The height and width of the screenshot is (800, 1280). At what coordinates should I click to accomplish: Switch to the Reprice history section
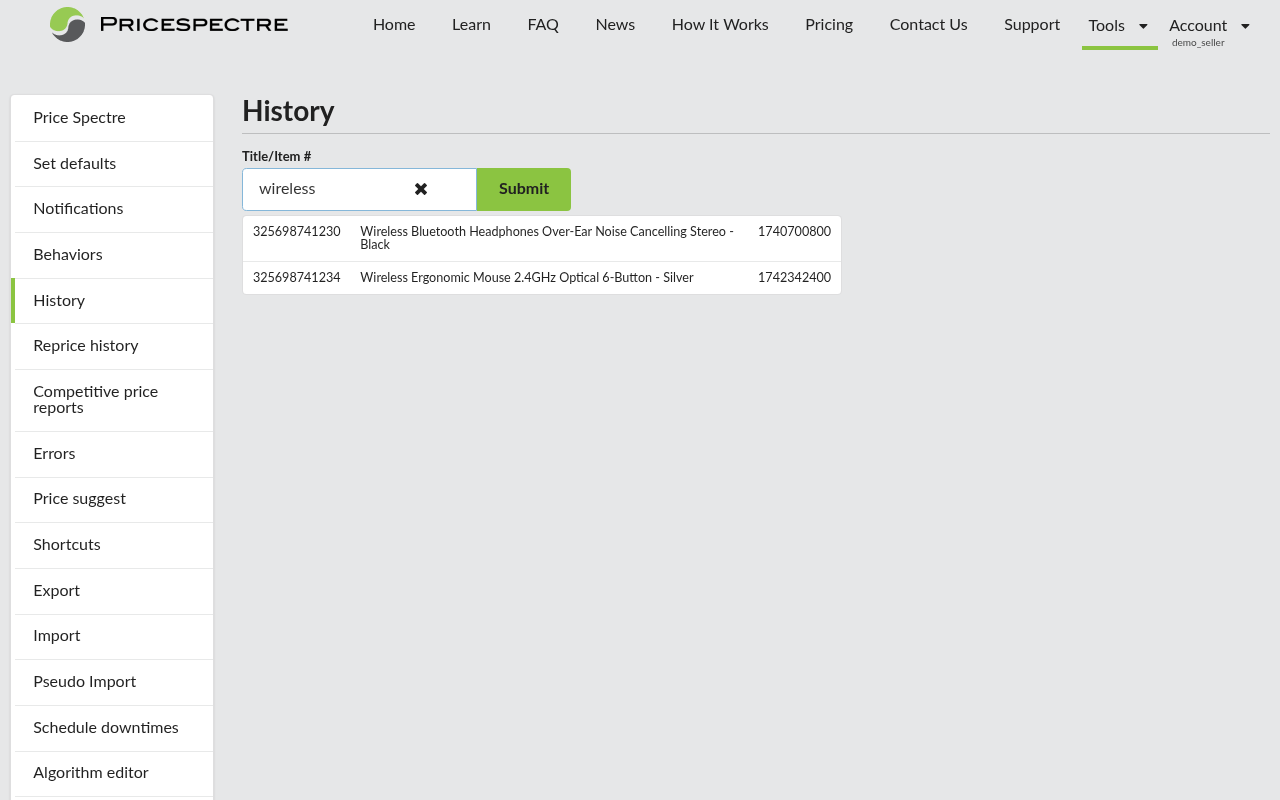[85, 346]
